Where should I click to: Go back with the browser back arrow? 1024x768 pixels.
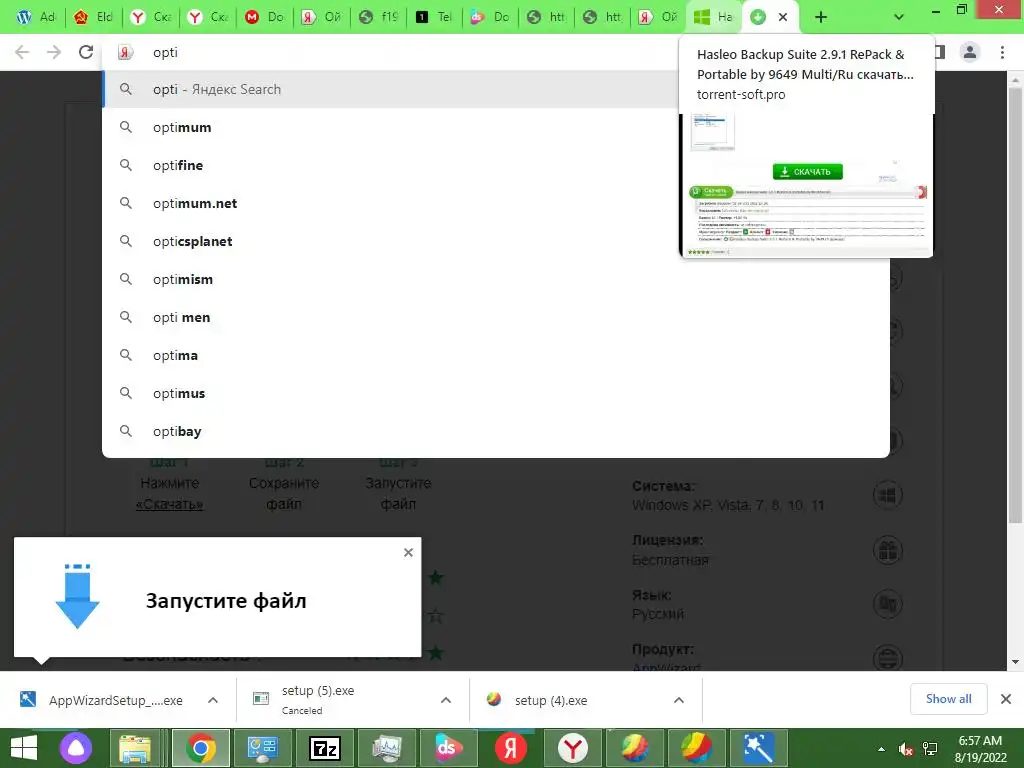(22, 52)
